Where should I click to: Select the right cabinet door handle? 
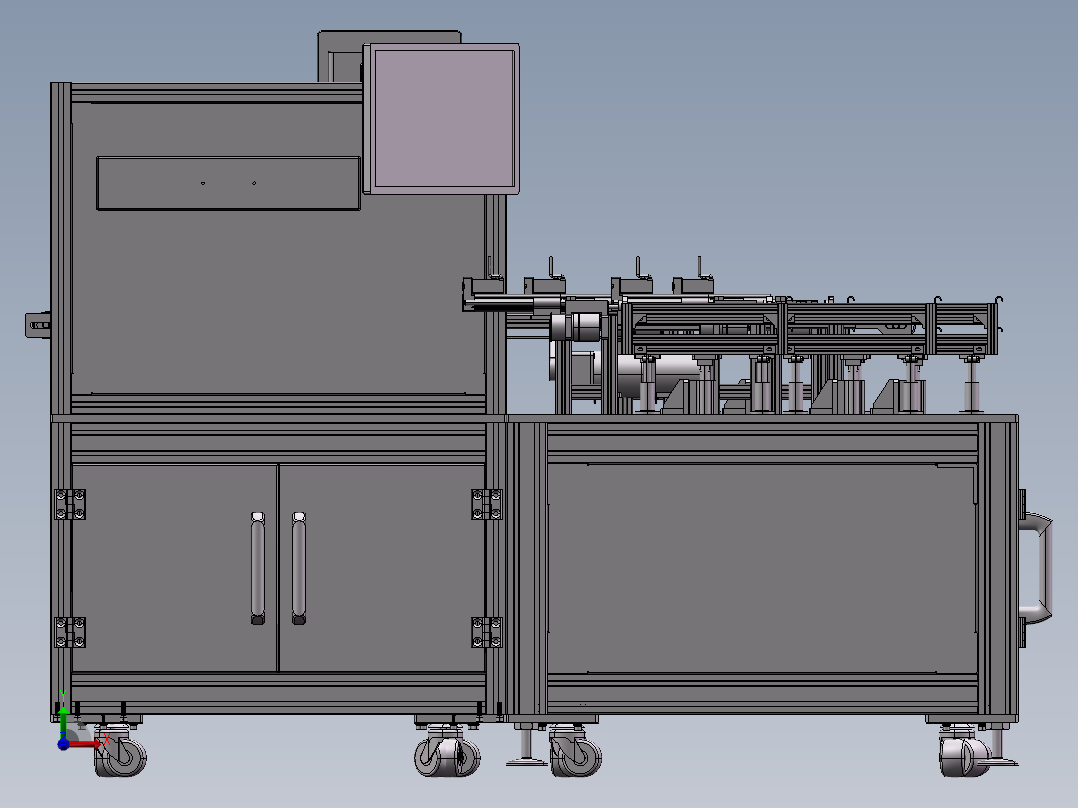(299, 568)
